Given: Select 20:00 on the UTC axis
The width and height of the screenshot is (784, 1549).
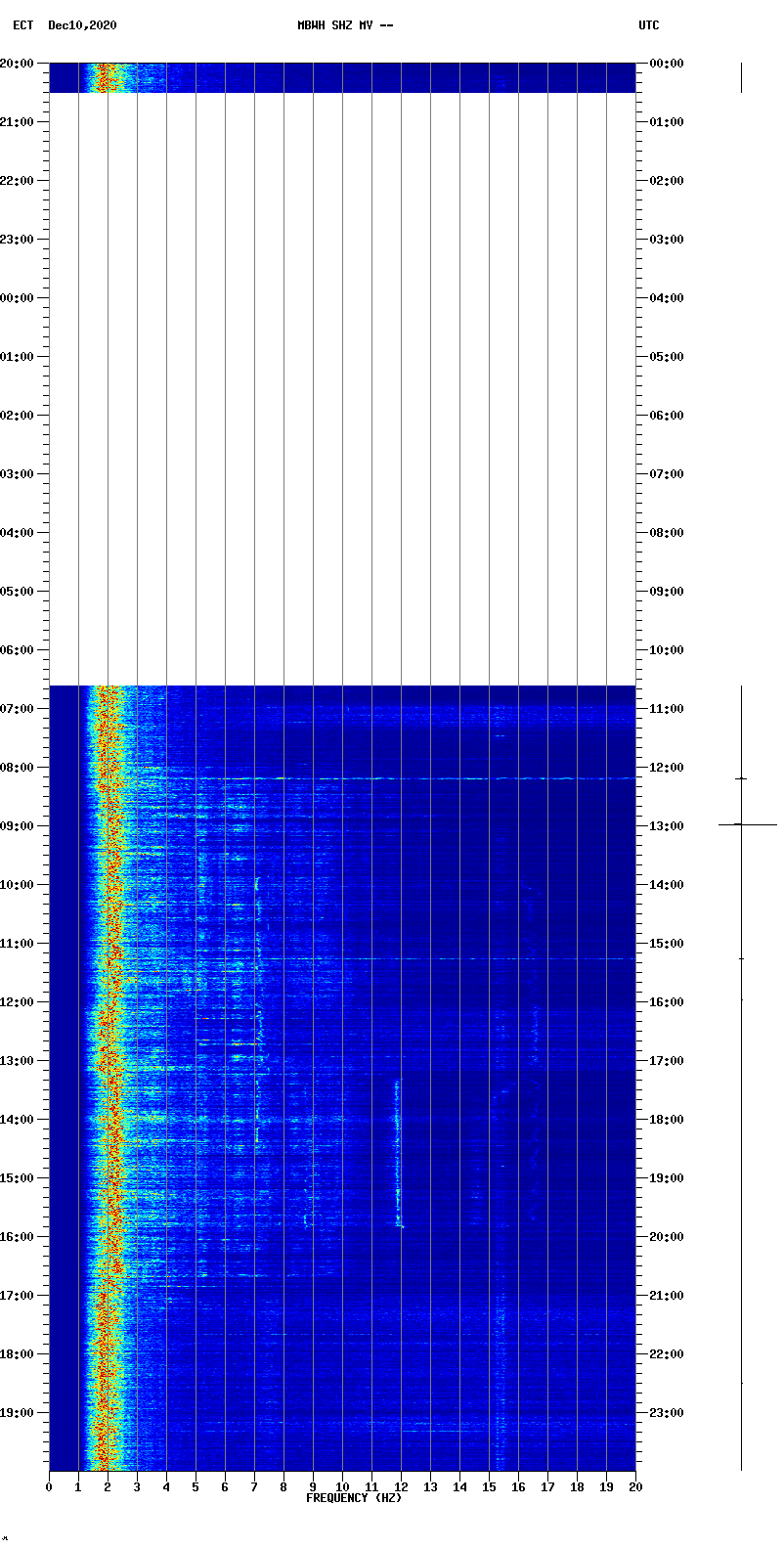Looking at the screenshot, I should click(666, 1237).
